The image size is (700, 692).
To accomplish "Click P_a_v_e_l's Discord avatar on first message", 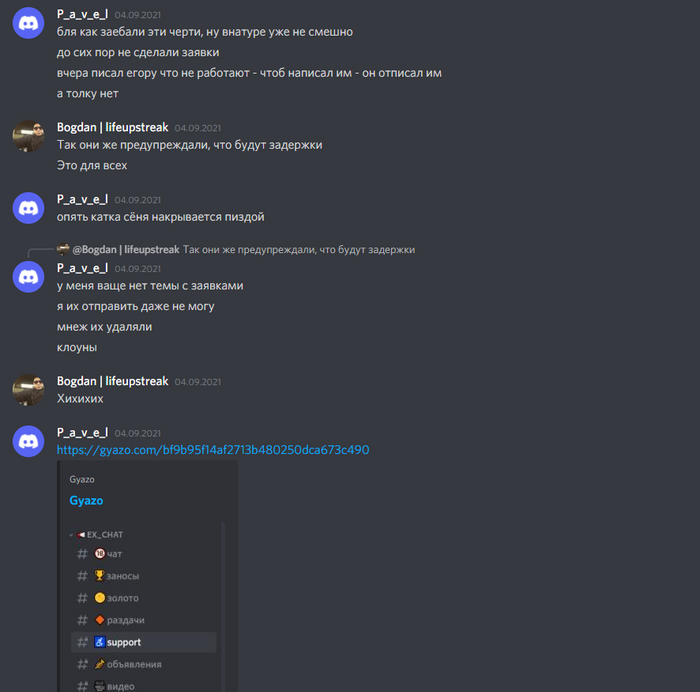I will [x=28, y=23].
